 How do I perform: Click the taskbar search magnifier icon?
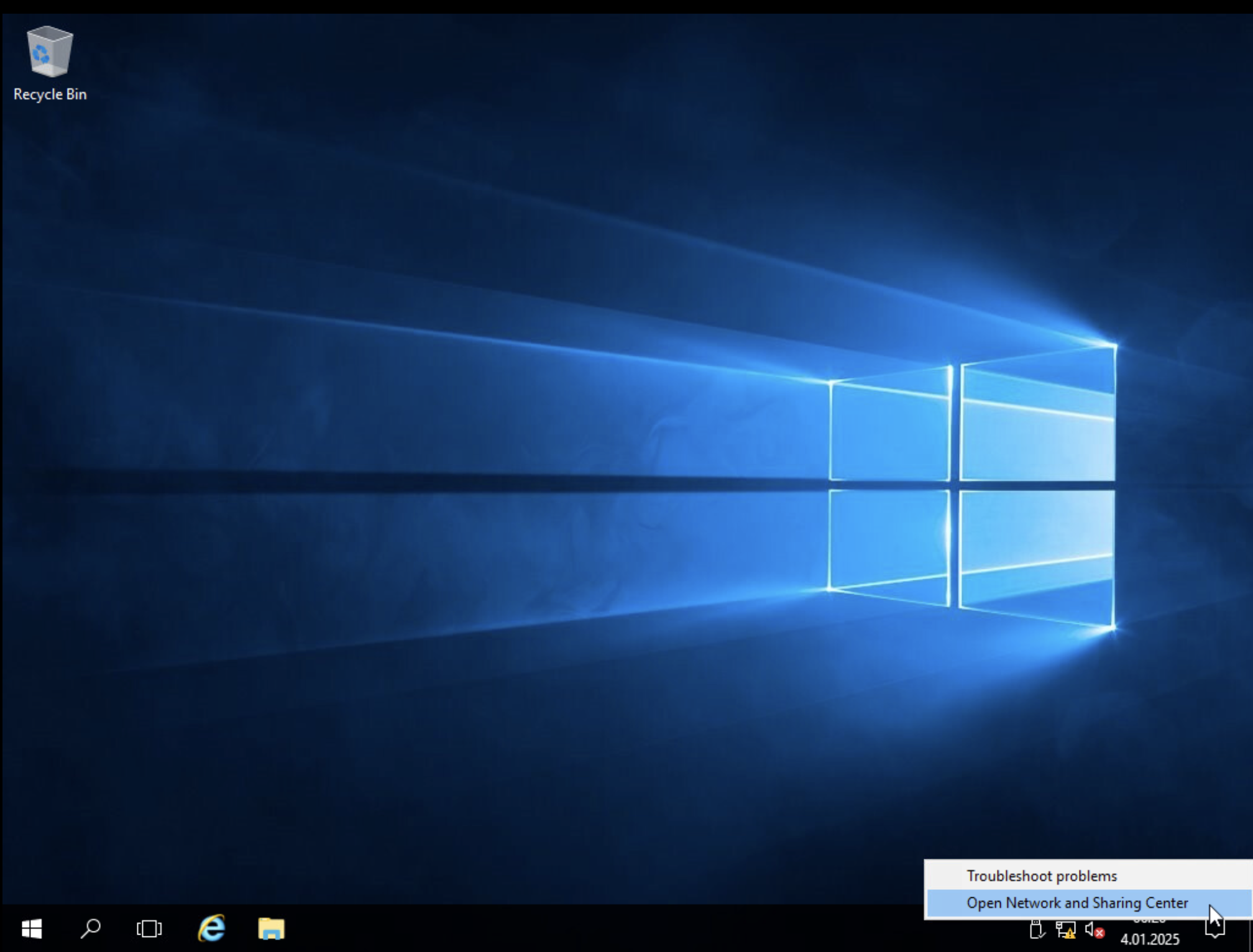pyautogui.click(x=91, y=929)
